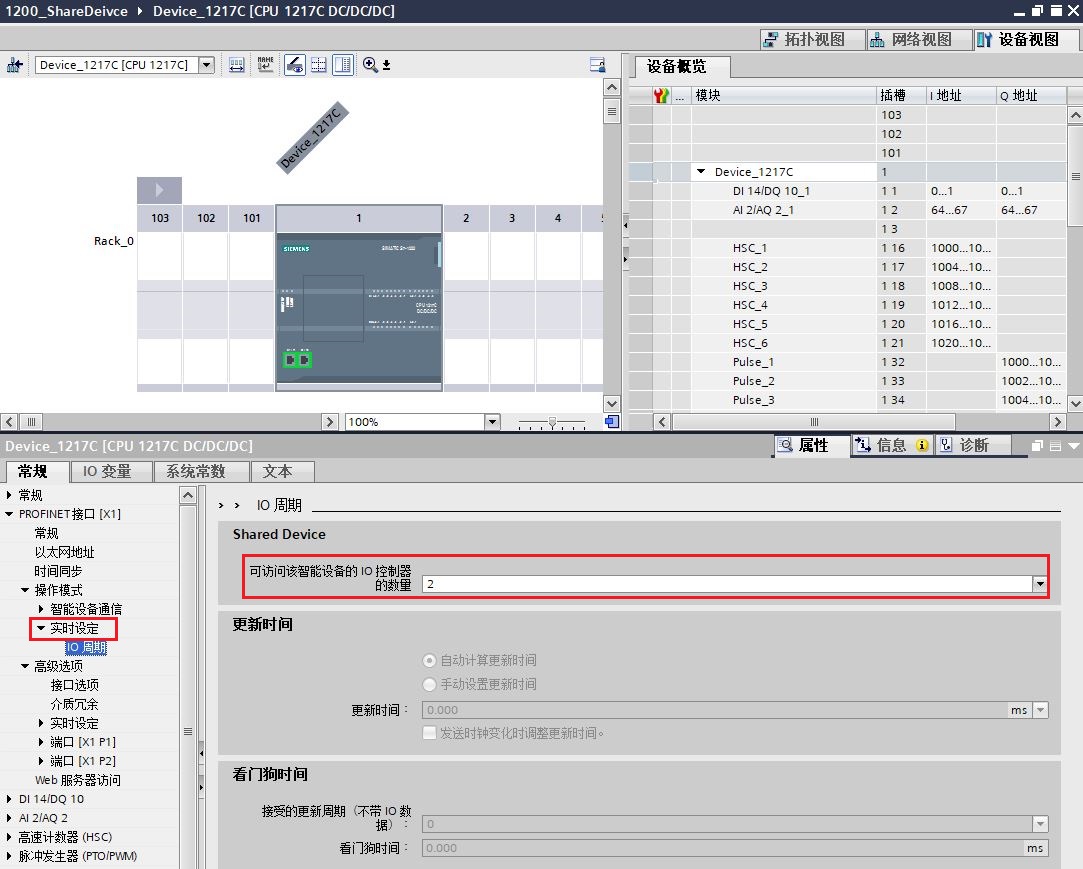Select 接口选项 tree item
The image size is (1083, 869).
pyautogui.click(x=75, y=685)
